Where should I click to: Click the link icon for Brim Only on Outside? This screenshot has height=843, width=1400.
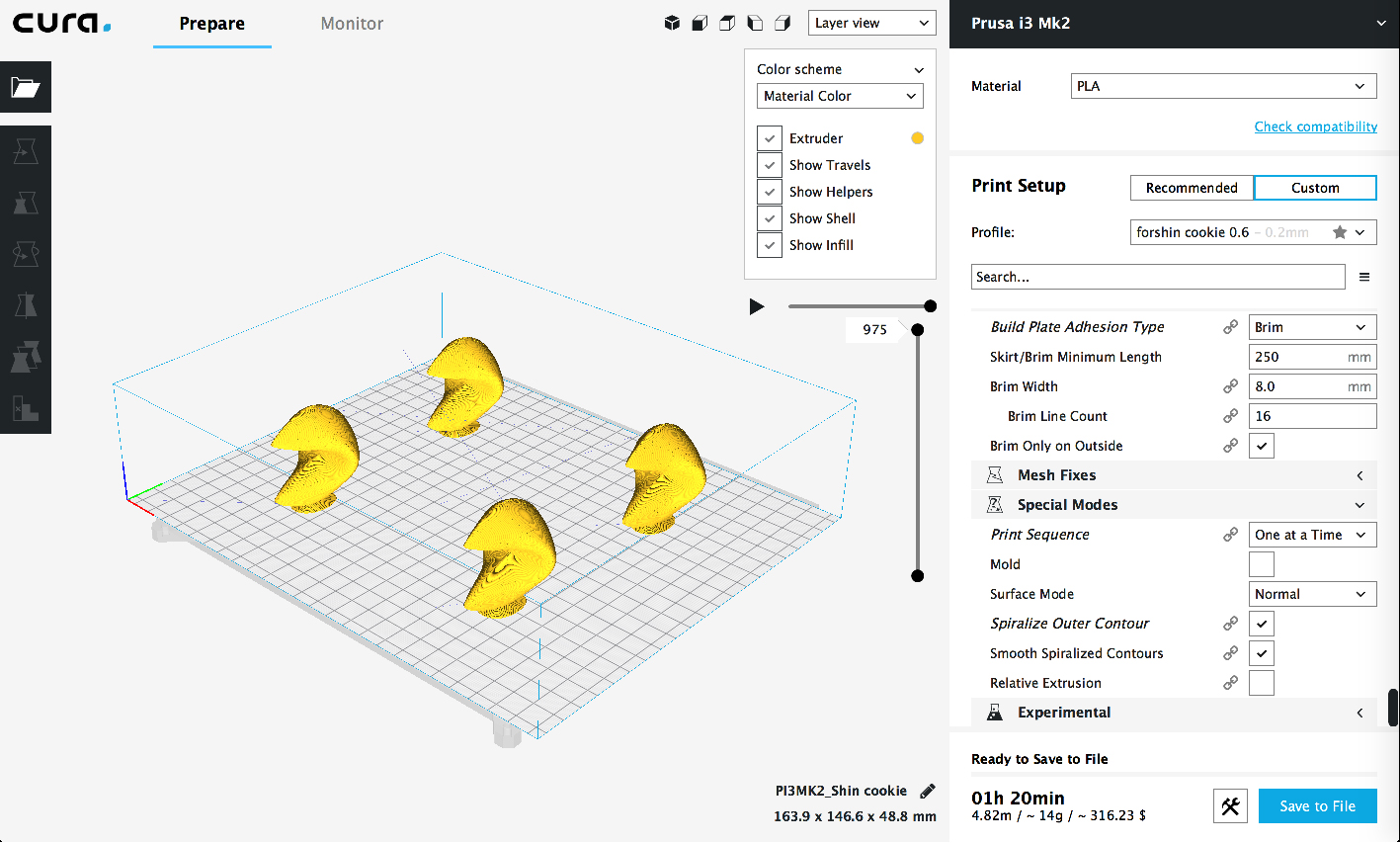(1230, 446)
